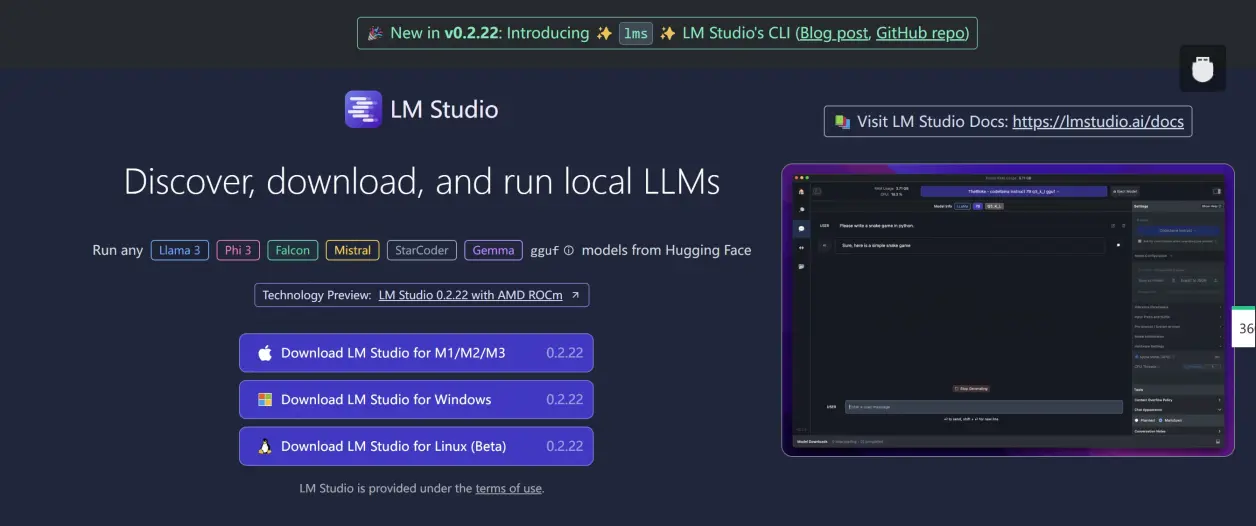Image resolution: width=1256 pixels, height=526 pixels.
Task: Click the Windows logo in the Windows download button
Action: pyautogui.click(x=265, y=400)
